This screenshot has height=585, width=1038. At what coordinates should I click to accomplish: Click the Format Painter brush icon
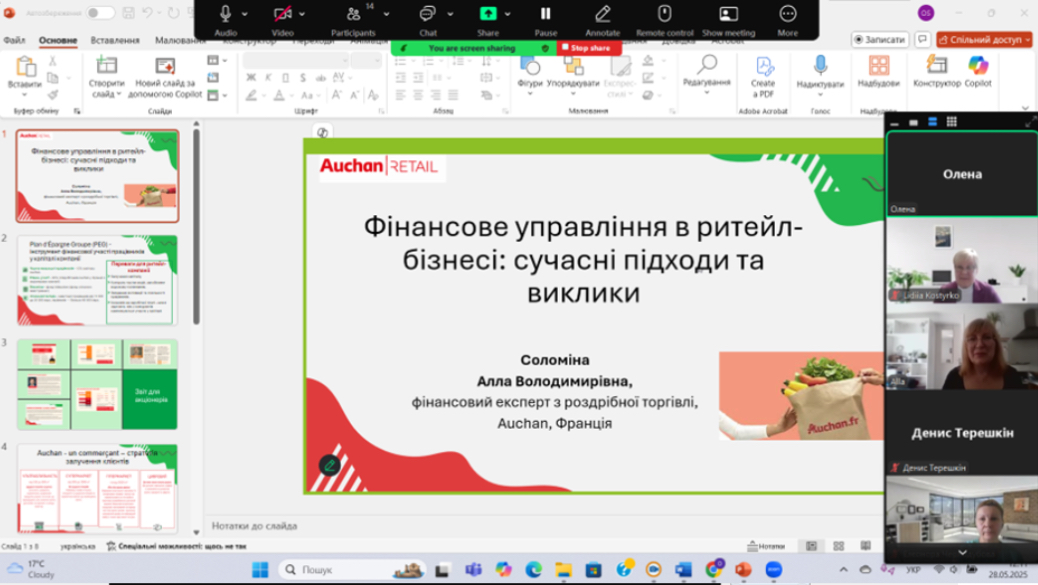[53, 94]
